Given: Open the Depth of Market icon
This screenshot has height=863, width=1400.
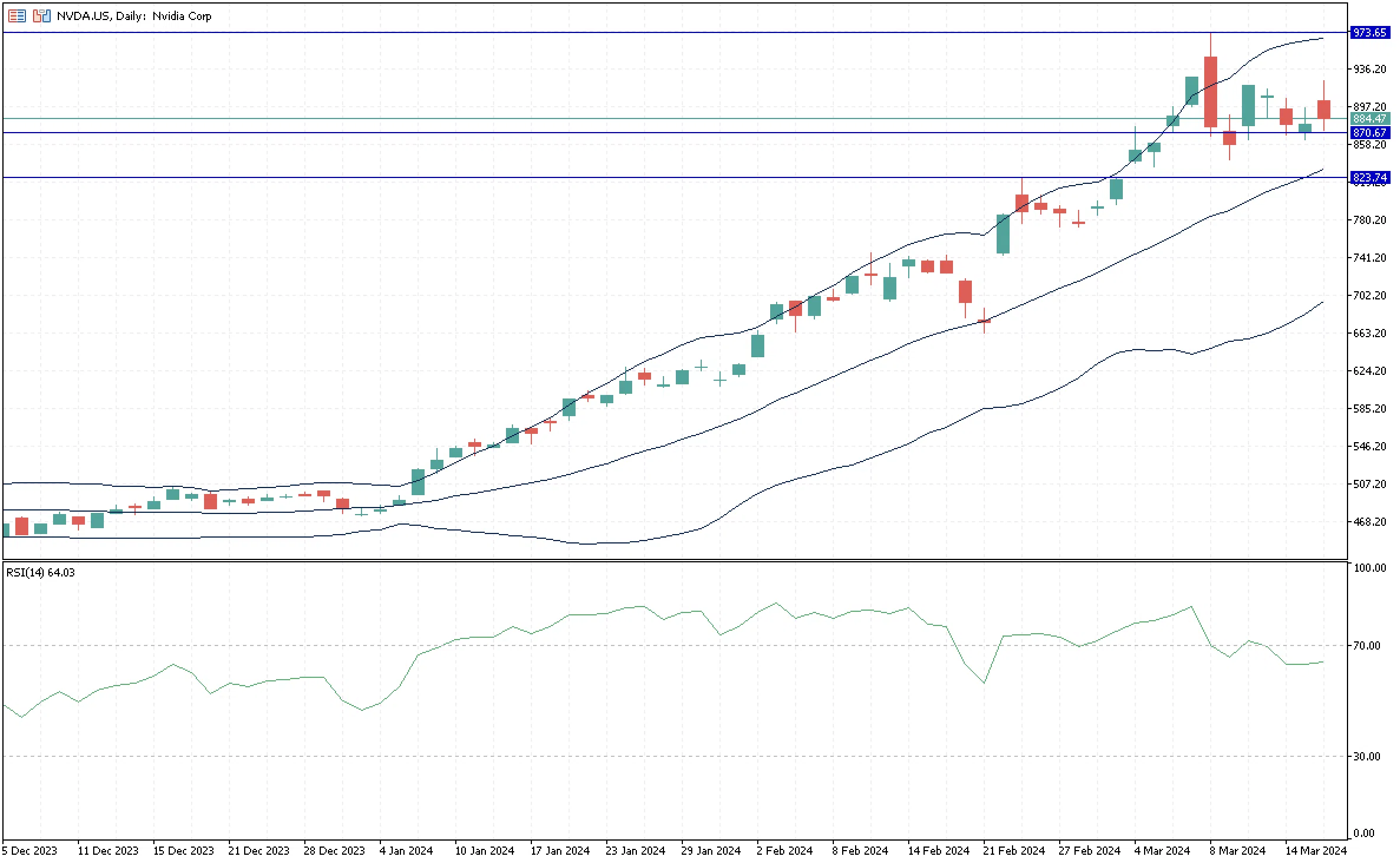Looking at the screenshot, I should click(17, 16).
